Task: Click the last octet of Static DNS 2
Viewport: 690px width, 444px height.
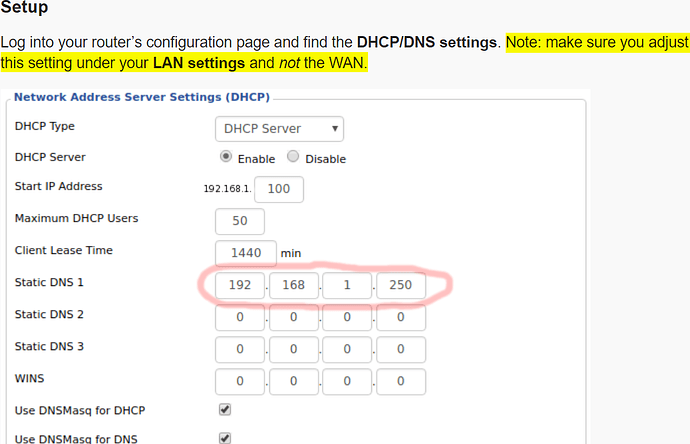Action: (x=400, y=318)
